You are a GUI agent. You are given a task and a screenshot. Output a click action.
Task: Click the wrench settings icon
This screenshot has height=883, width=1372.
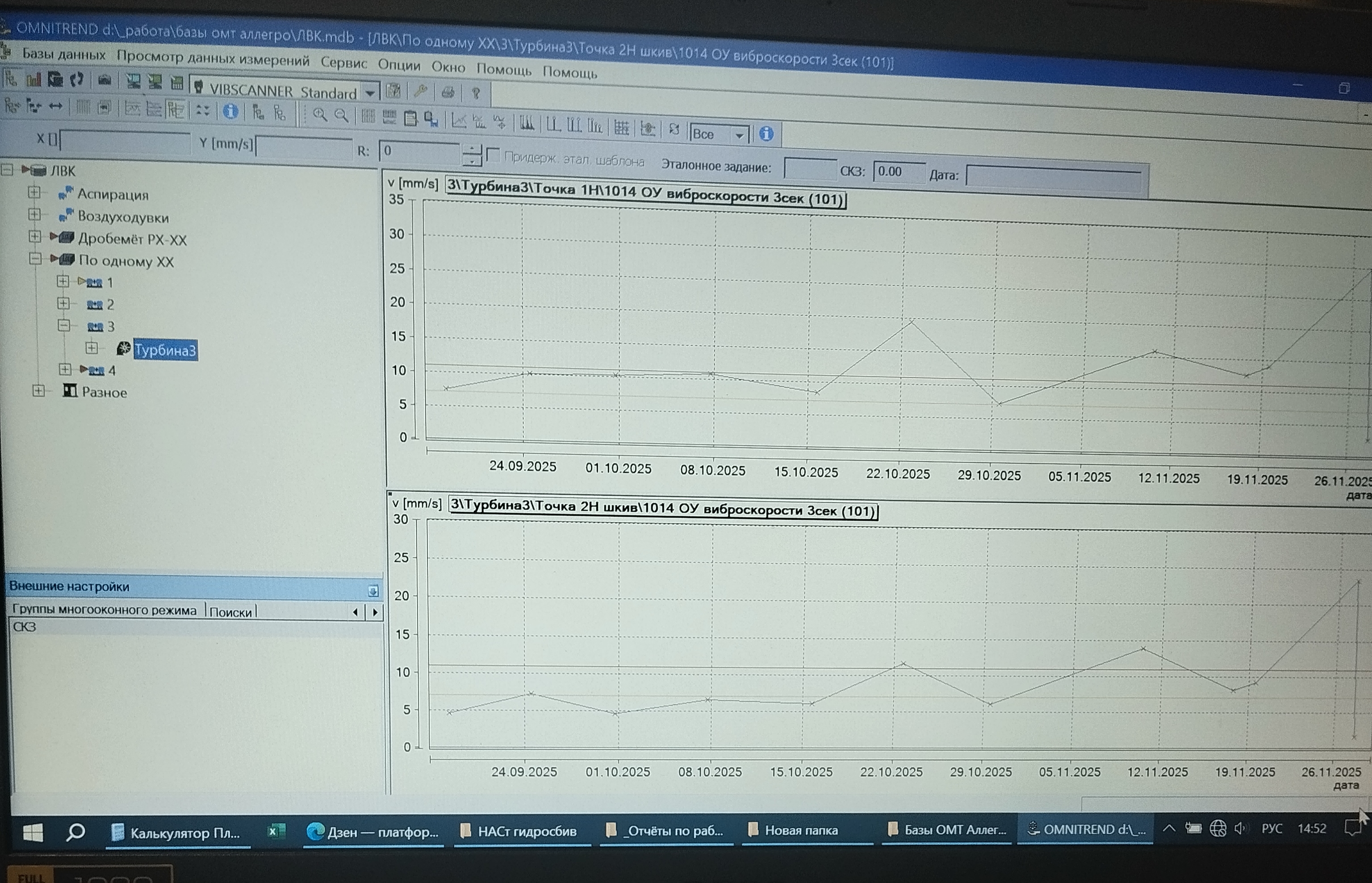[x=421, y=91]
